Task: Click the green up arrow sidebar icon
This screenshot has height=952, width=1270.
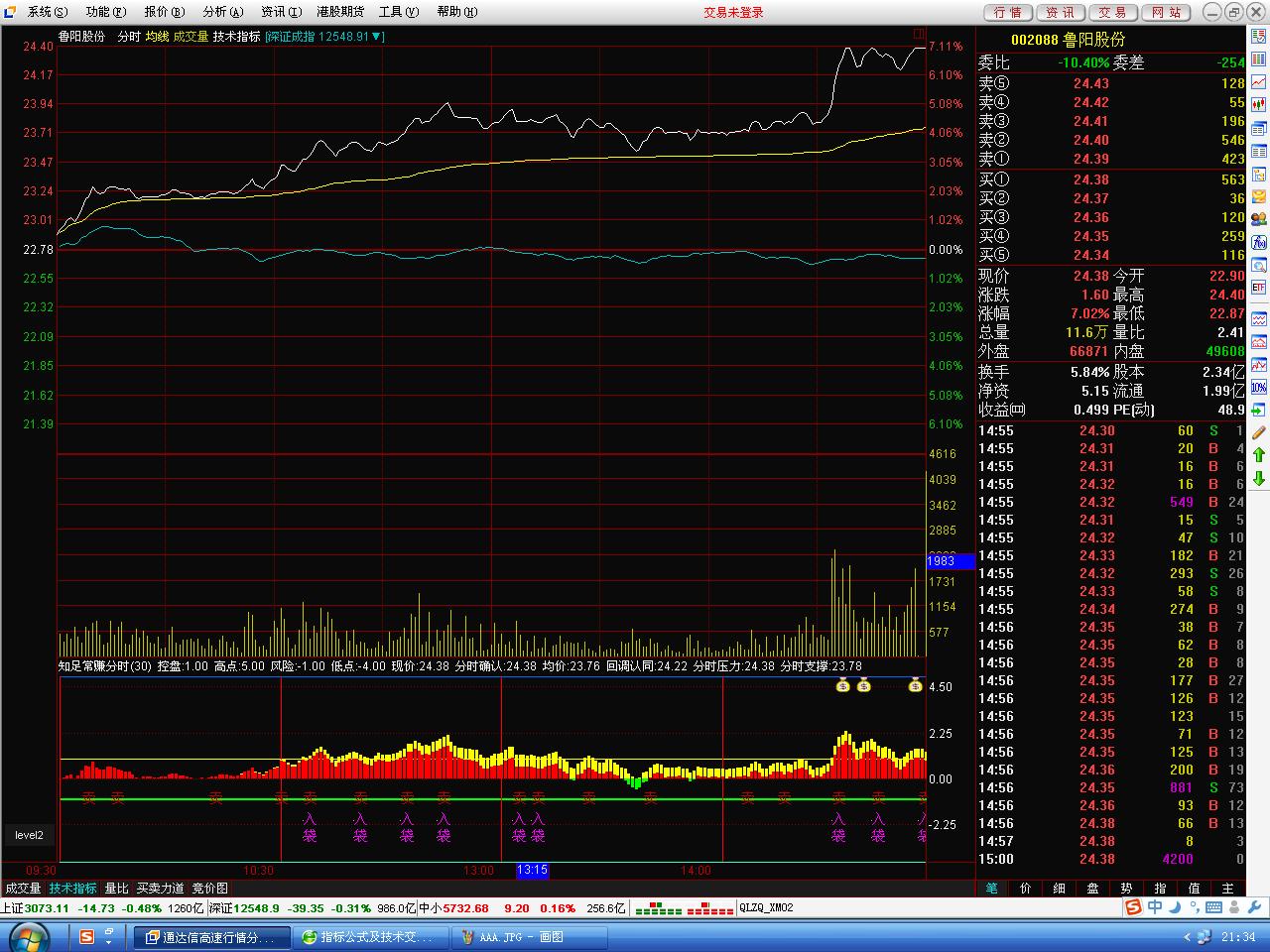Action: [1259, 455]
